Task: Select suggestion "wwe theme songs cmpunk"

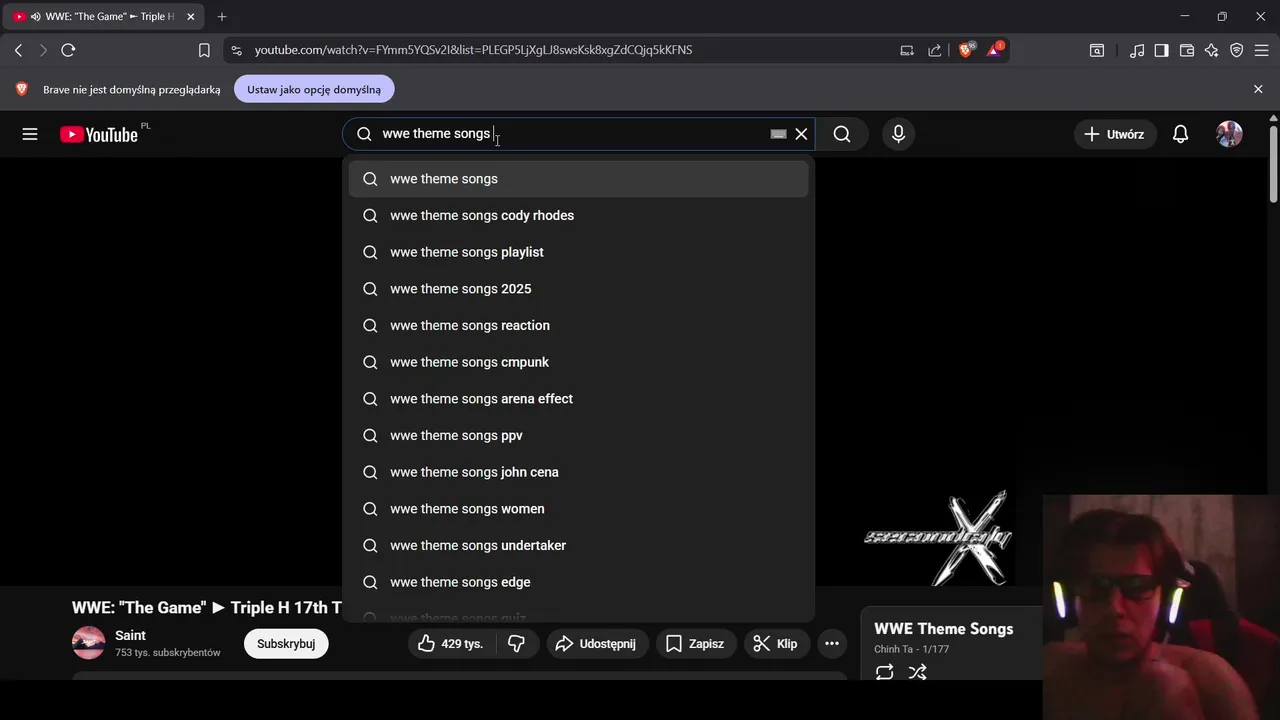Action: tap(578, 362)
